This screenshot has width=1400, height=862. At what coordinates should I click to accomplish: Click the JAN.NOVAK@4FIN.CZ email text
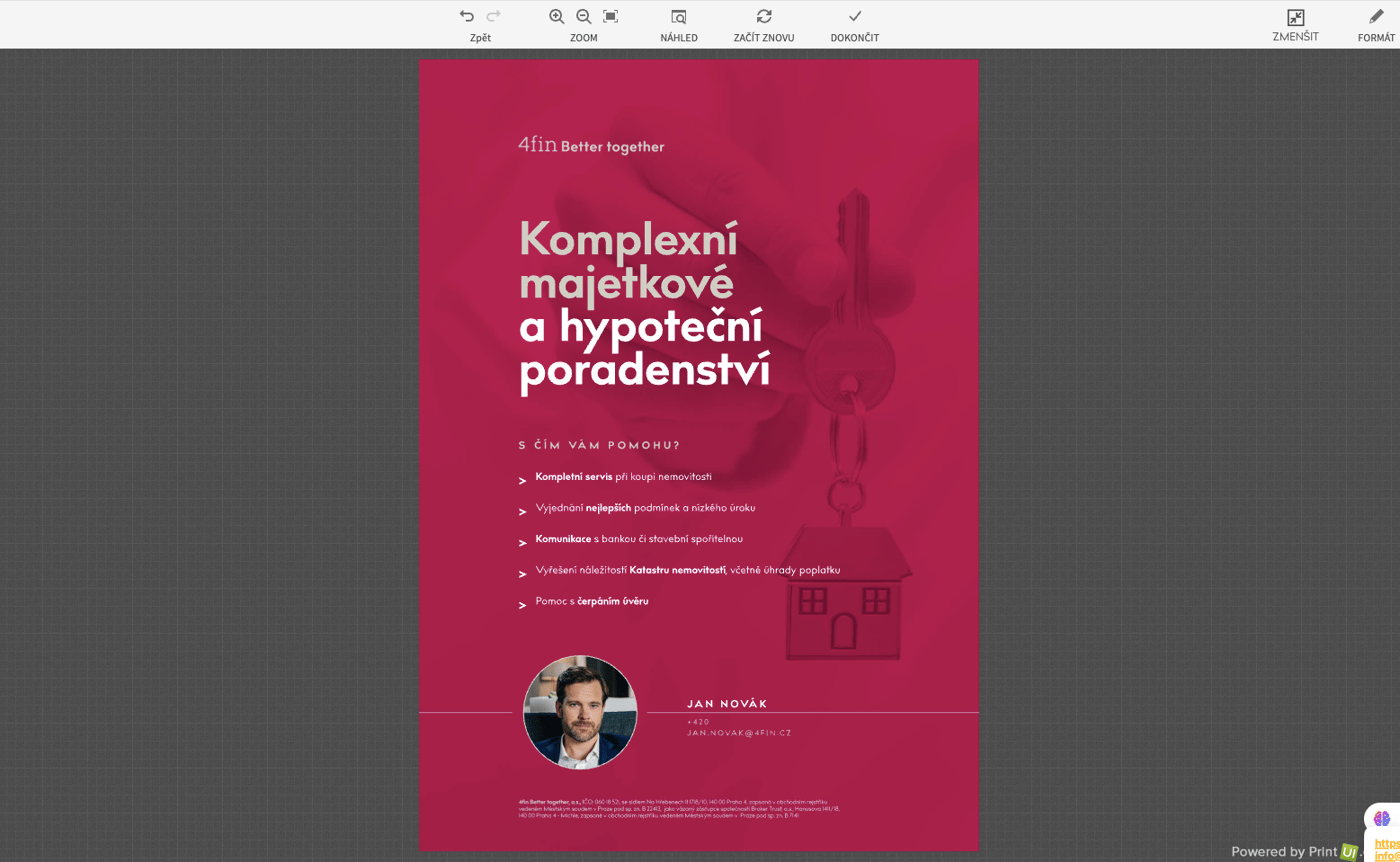740,732
